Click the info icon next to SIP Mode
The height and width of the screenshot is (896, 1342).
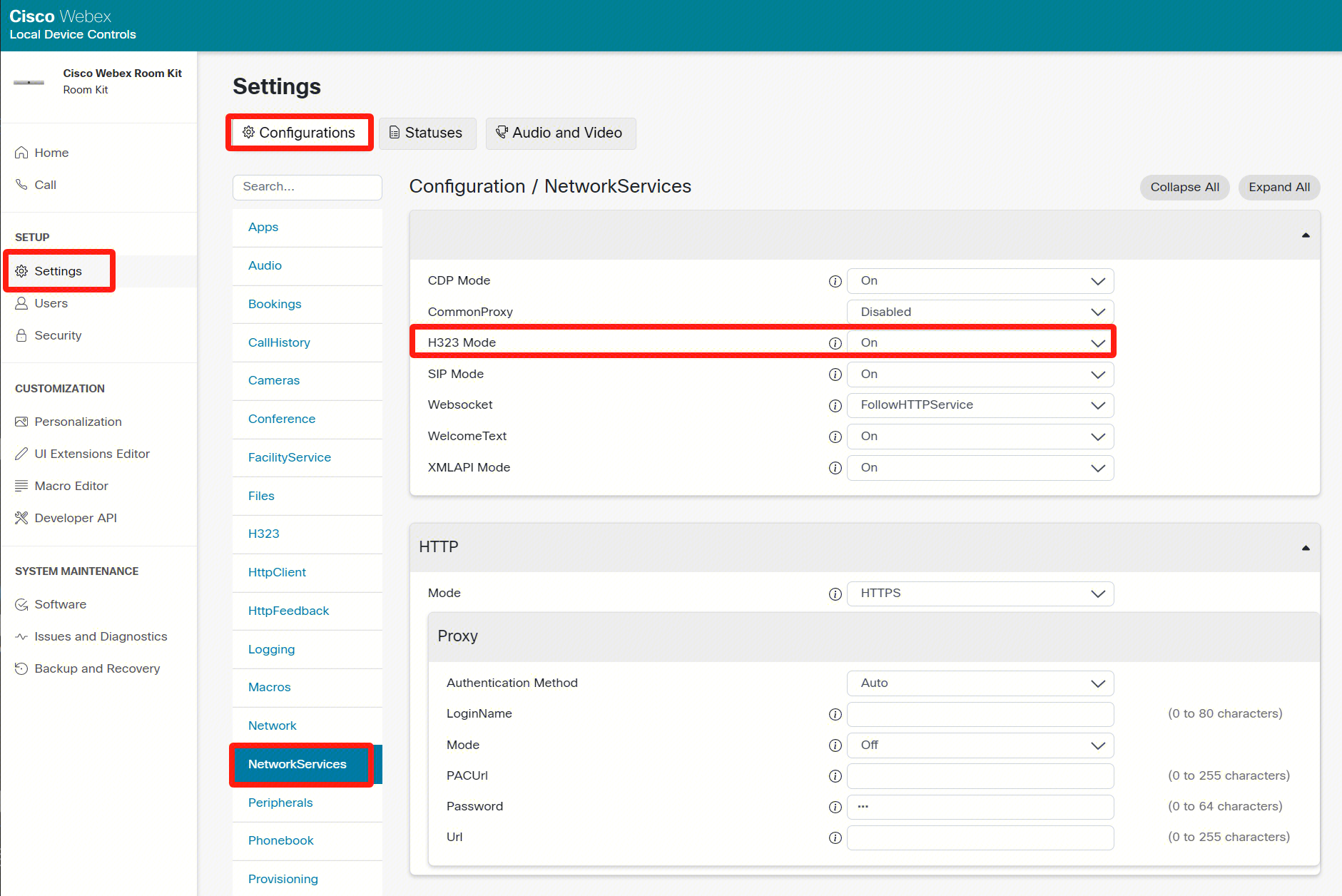click(x=835, y=375)
